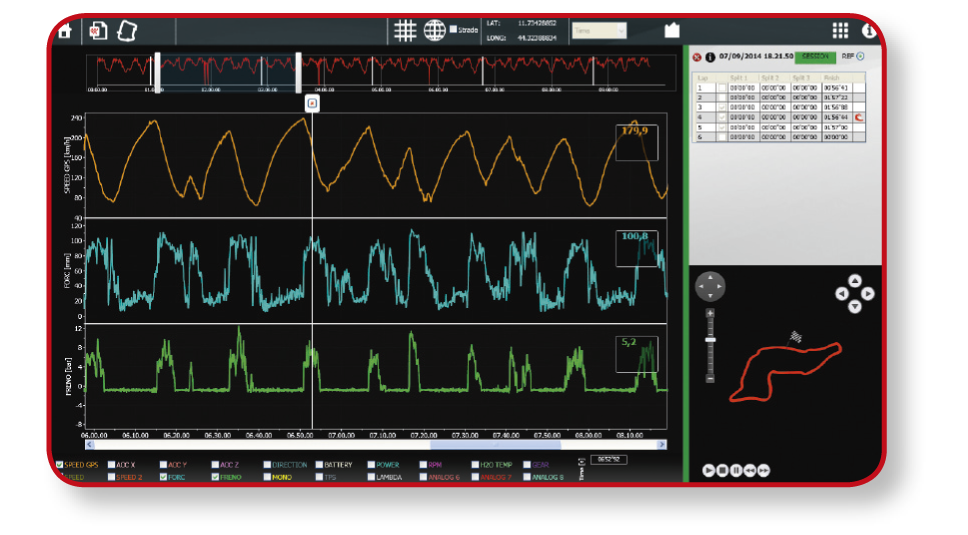Click right arrow of horizontal scrollbar
968x535 pixels.
662,444
